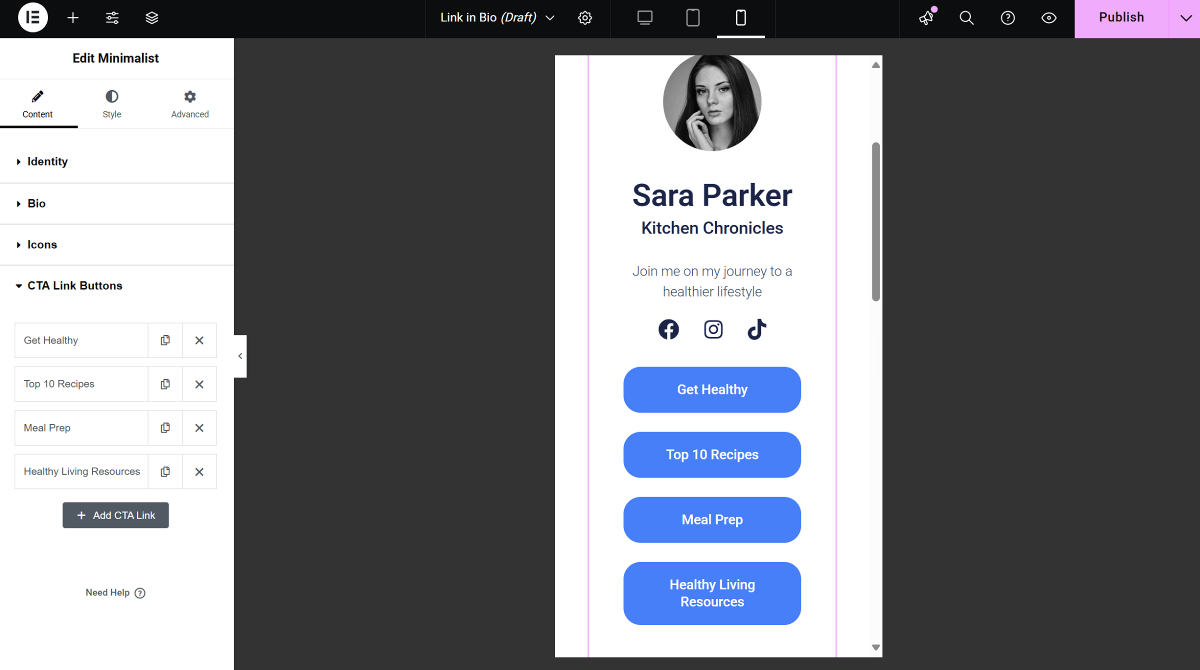Open Site Settings sliders icon

(112, 18)
